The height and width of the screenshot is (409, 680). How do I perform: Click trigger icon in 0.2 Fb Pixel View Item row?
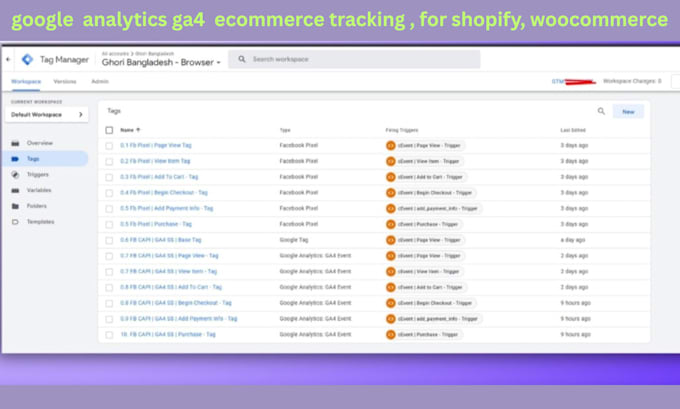coord(391,161)
